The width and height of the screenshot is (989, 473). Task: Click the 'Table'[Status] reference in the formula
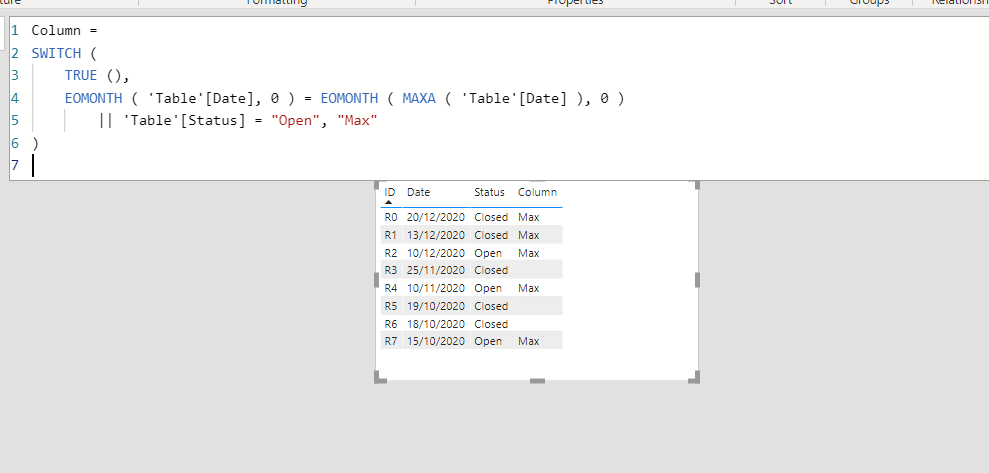point(184,120)
